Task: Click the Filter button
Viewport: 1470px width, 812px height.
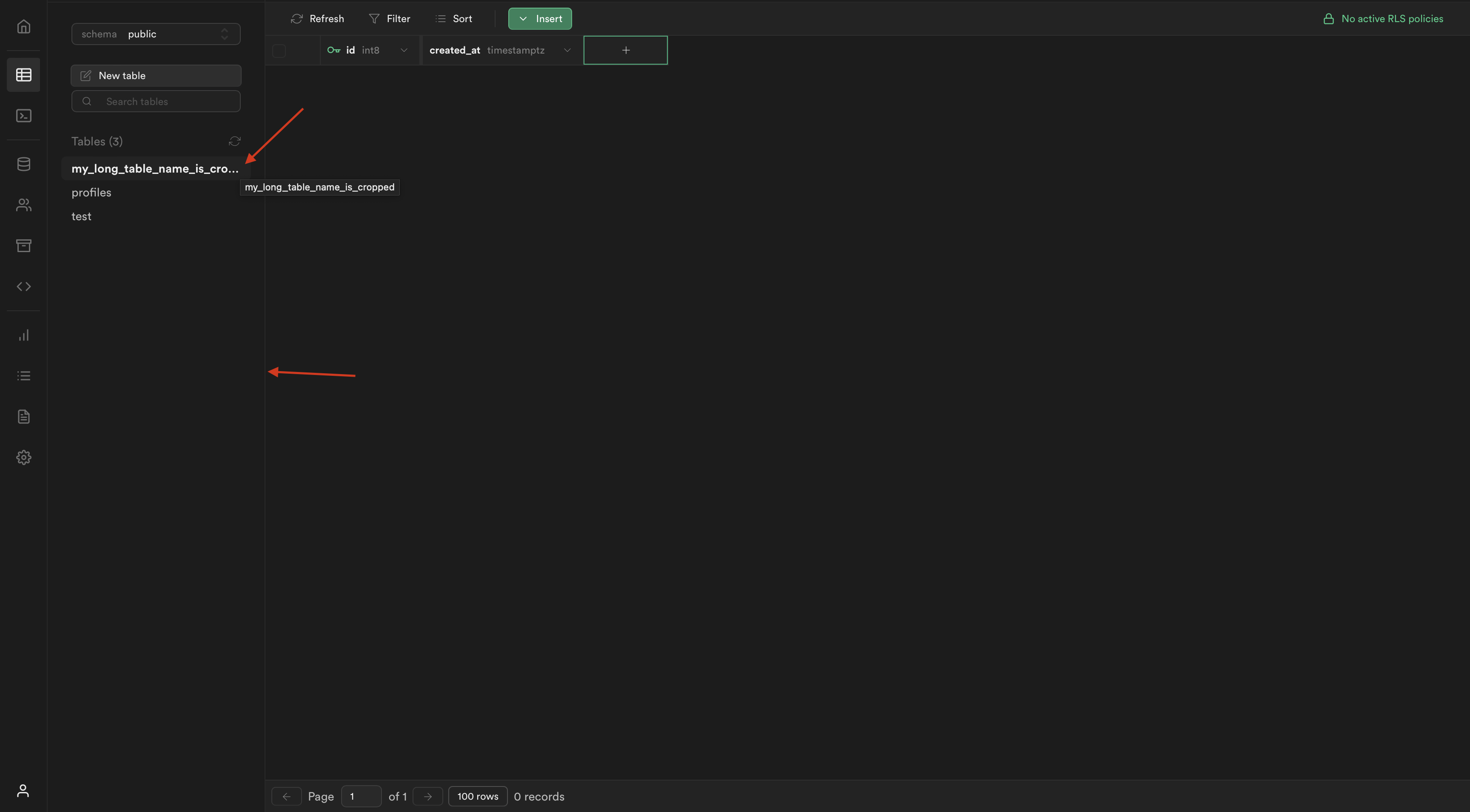Action: tap(390, 19)
